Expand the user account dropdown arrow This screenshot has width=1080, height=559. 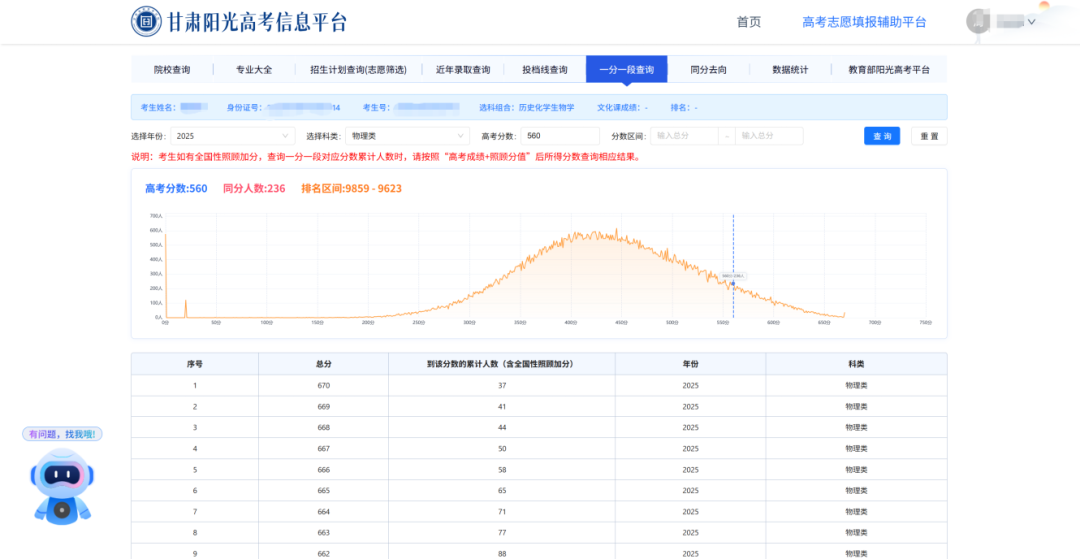coord(1032,22)
